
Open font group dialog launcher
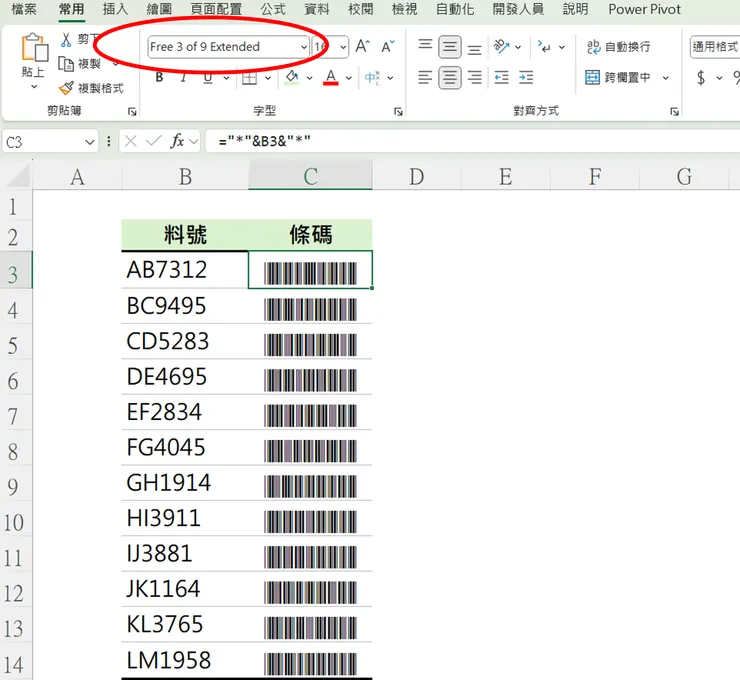[x=398, y=111]
